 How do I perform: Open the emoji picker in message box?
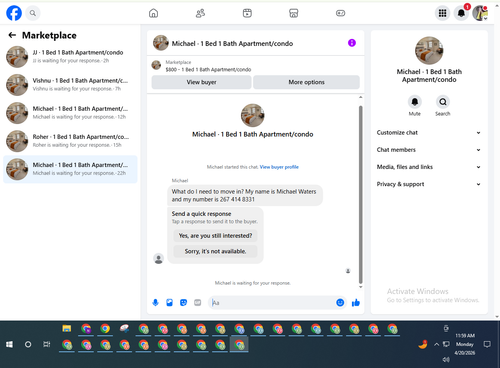coord(340,303)
